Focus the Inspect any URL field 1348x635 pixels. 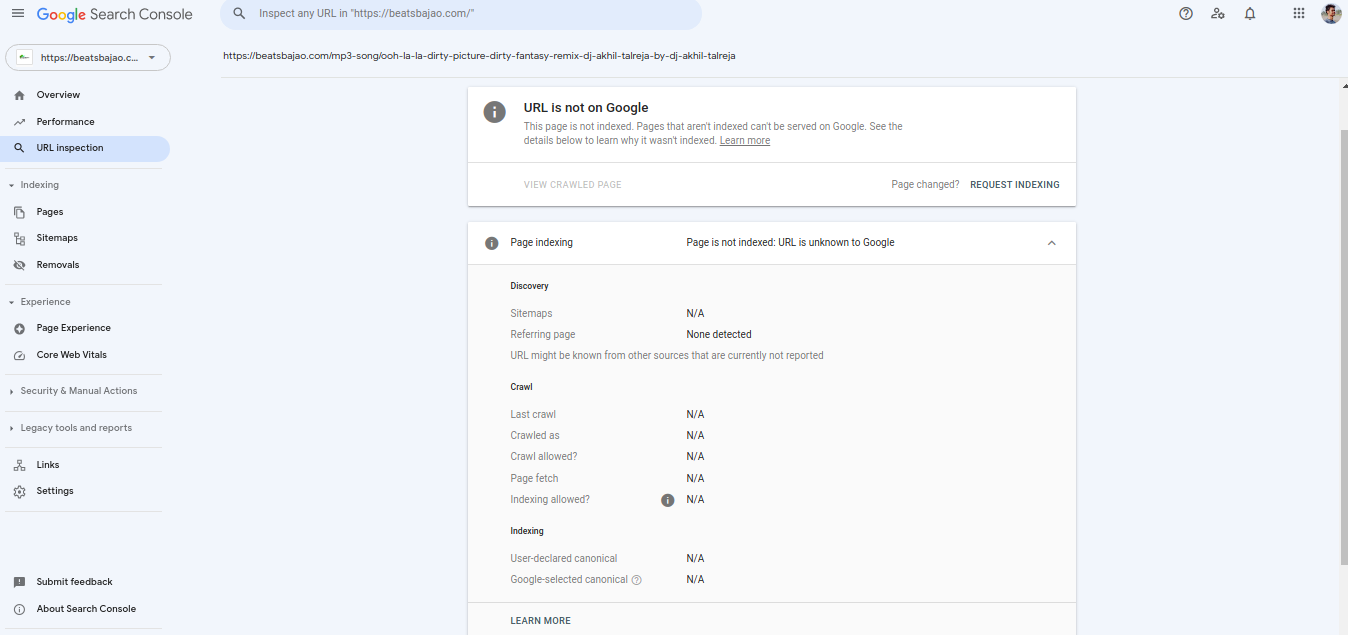click(460, 14)
